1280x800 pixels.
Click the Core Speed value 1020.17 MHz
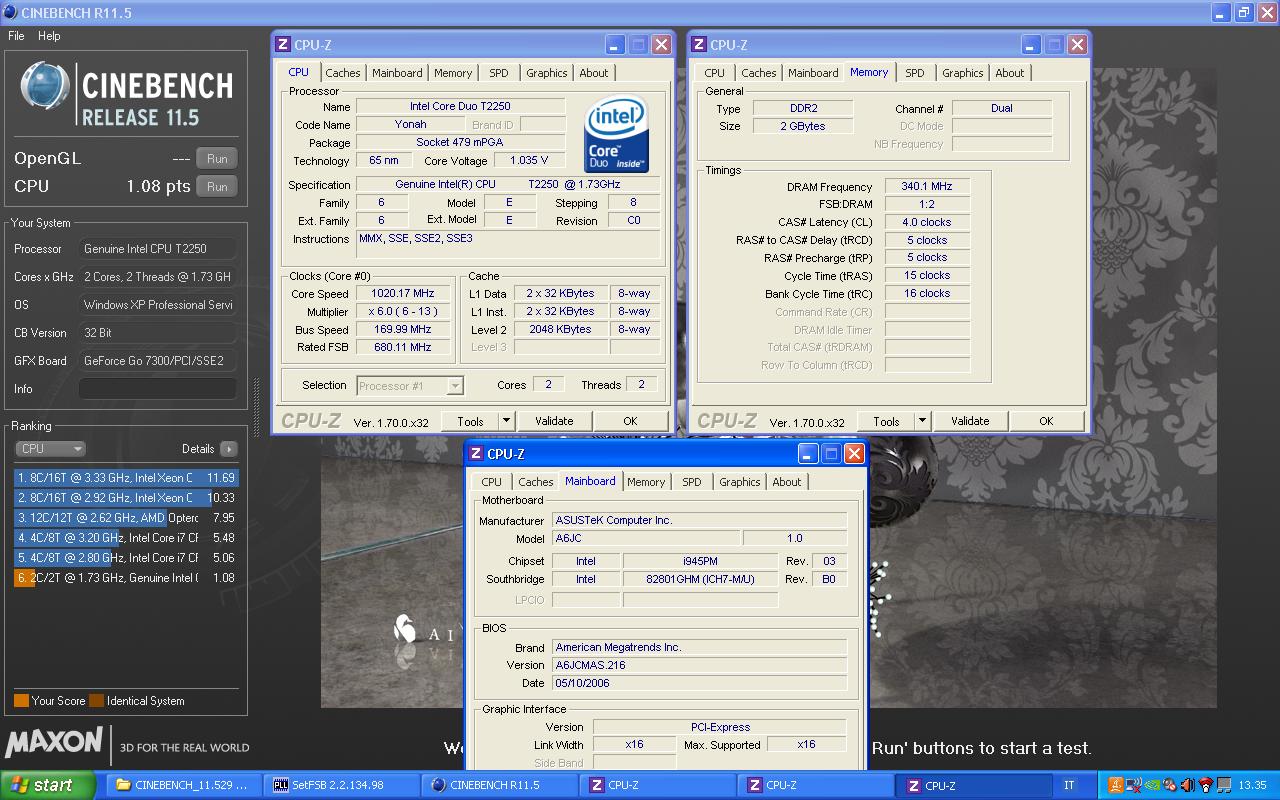pyautogui.click(x=404, y=294)
